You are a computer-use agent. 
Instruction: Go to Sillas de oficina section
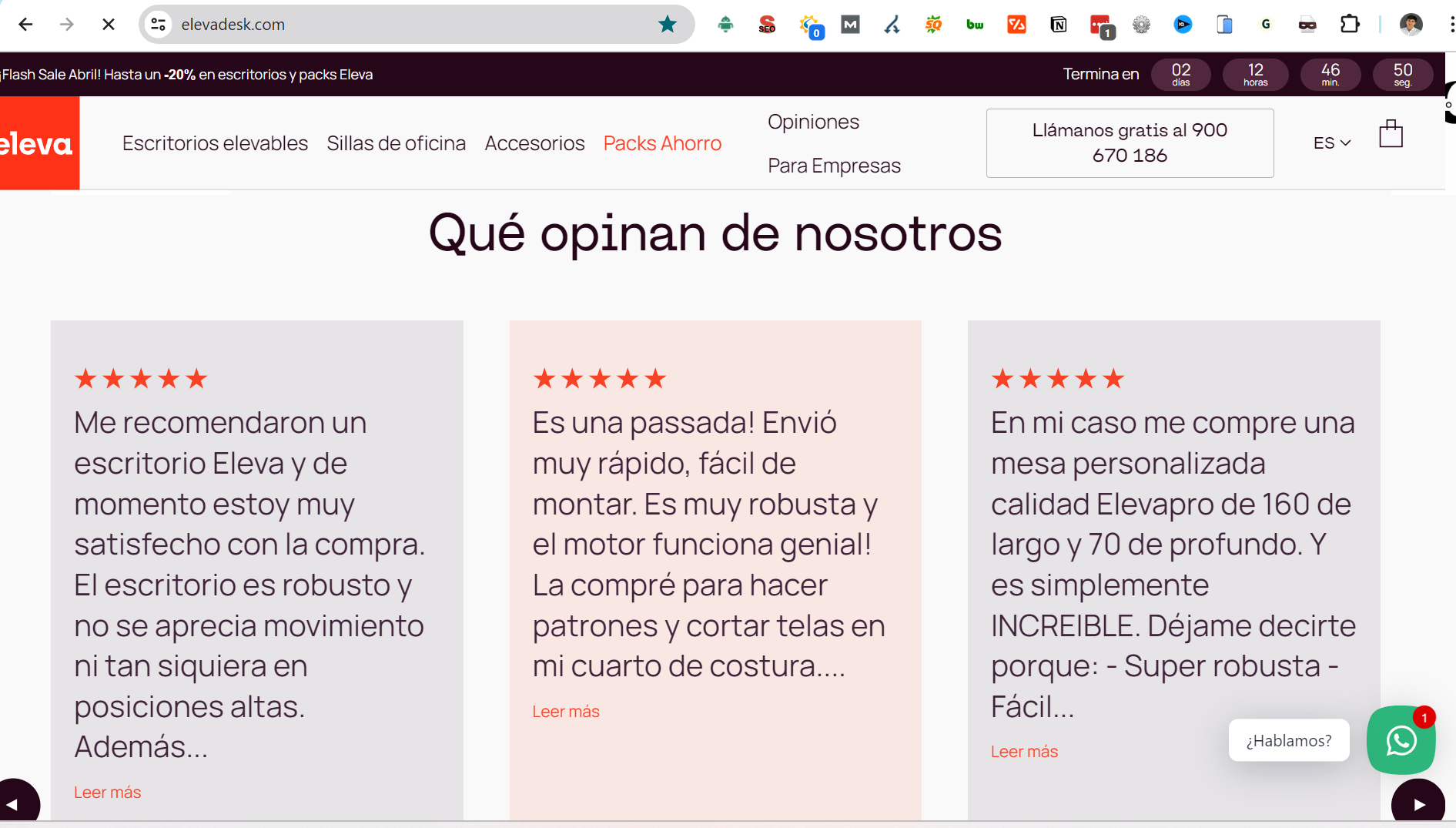tap(396, 143)
